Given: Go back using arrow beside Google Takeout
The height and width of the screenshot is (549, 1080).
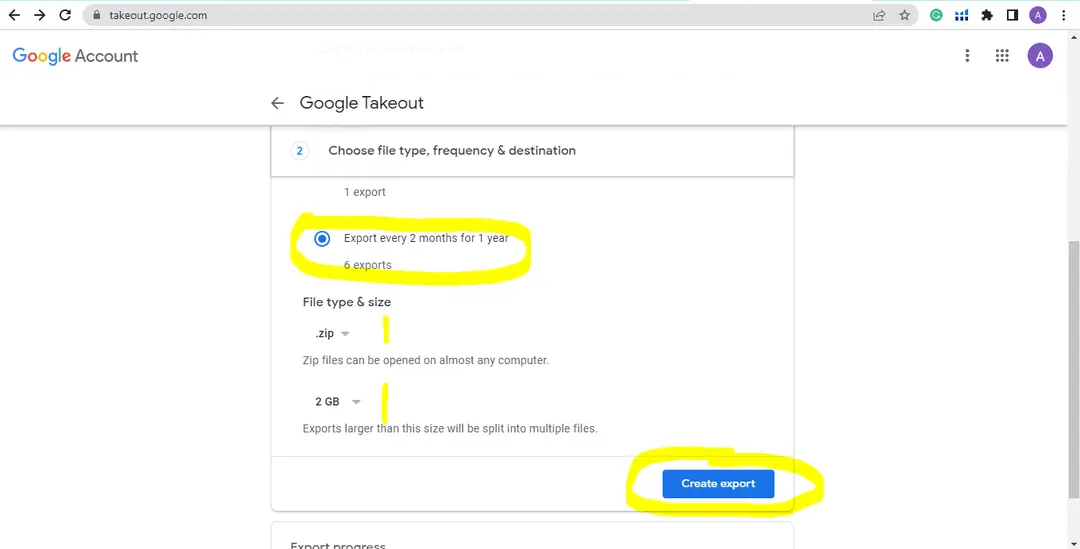Looking at the screenshot, I should coord(278,103).
